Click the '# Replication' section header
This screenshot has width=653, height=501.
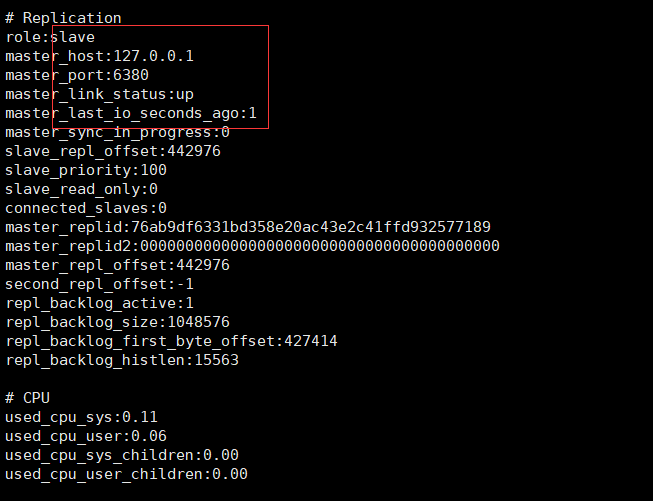[x=63, y=18]
